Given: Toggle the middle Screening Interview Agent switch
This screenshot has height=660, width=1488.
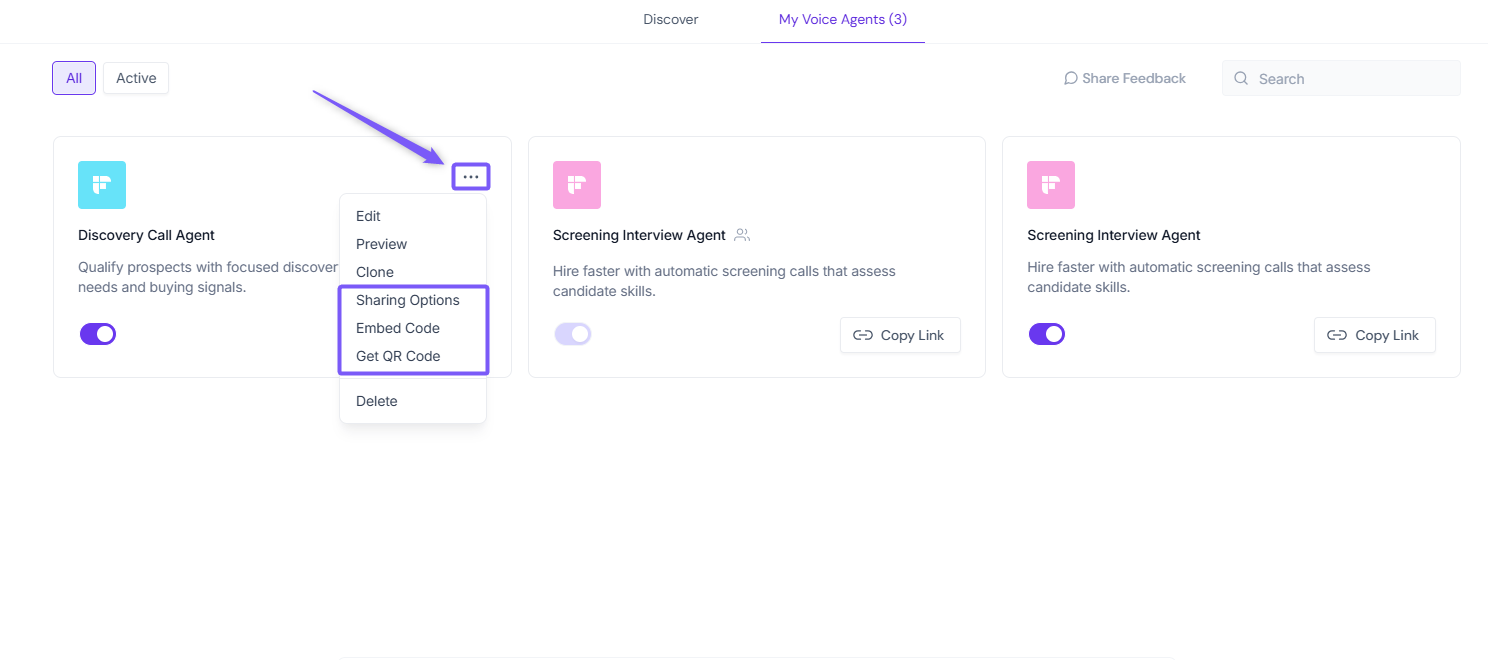Looking at the screenshot, I should (x=573, y=334).
